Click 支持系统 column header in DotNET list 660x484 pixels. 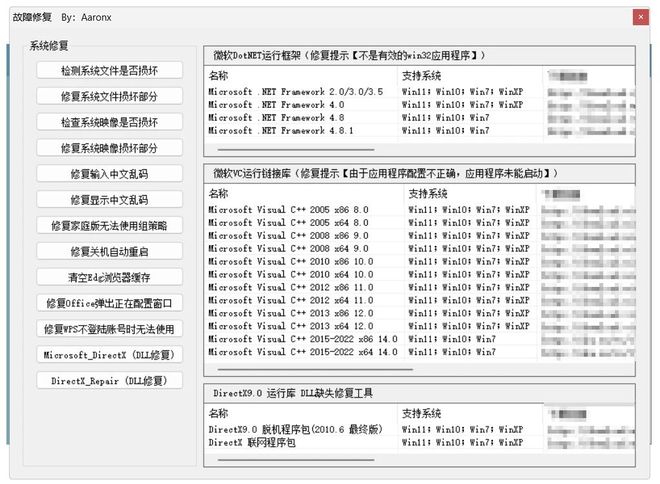pyautogui.click(x=470, y=76)
